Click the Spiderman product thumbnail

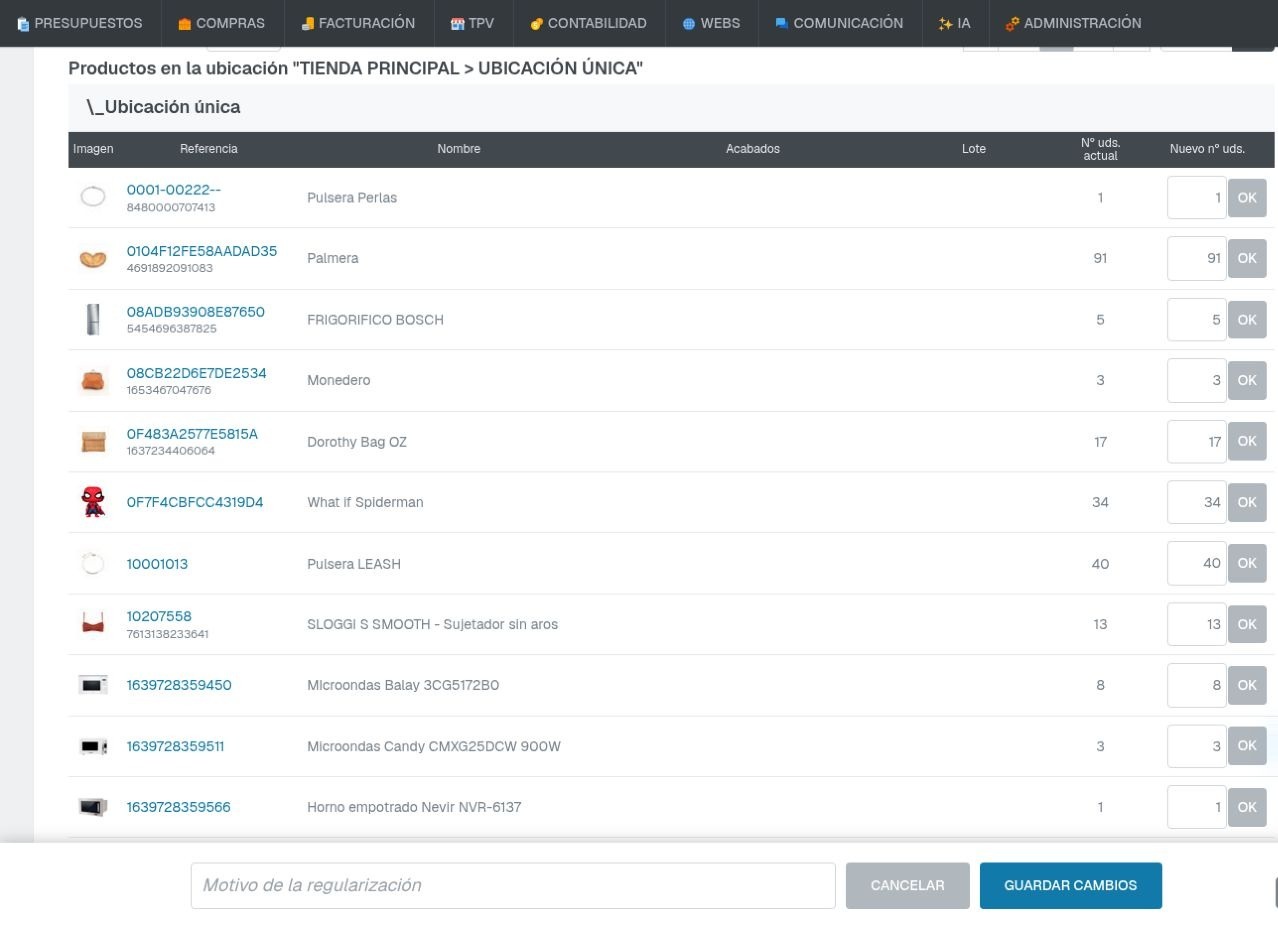pyautogui.click(x=93, y=502)
